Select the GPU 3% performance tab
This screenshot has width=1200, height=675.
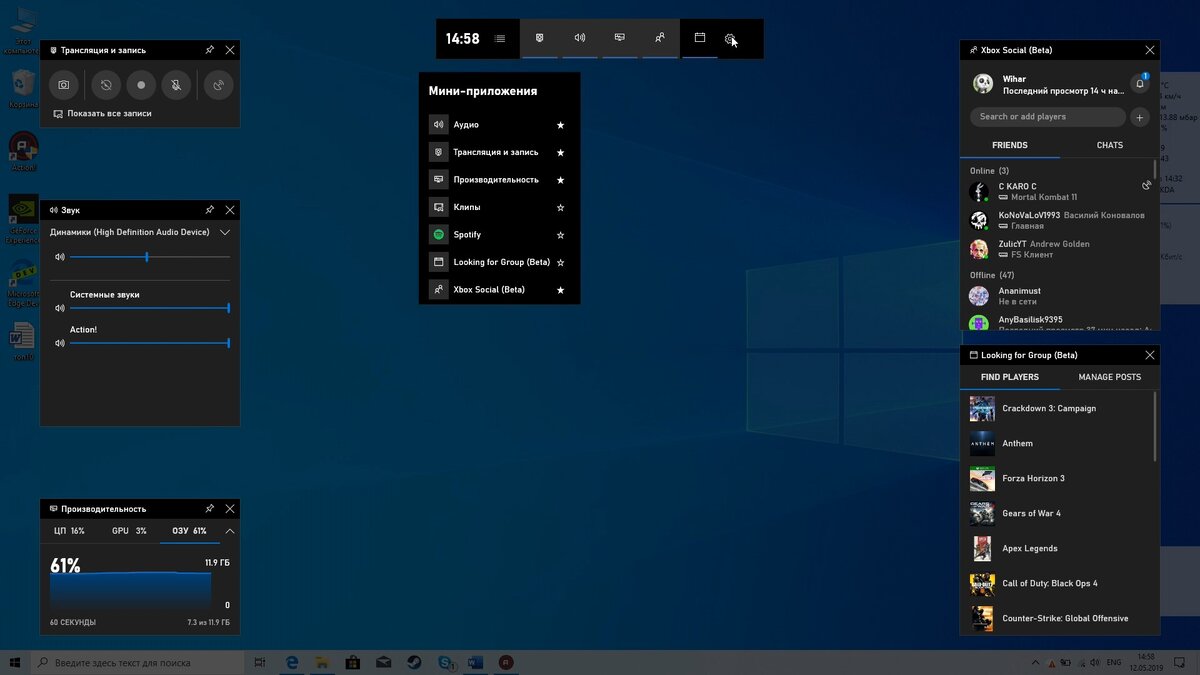click(x=129, y=531)
